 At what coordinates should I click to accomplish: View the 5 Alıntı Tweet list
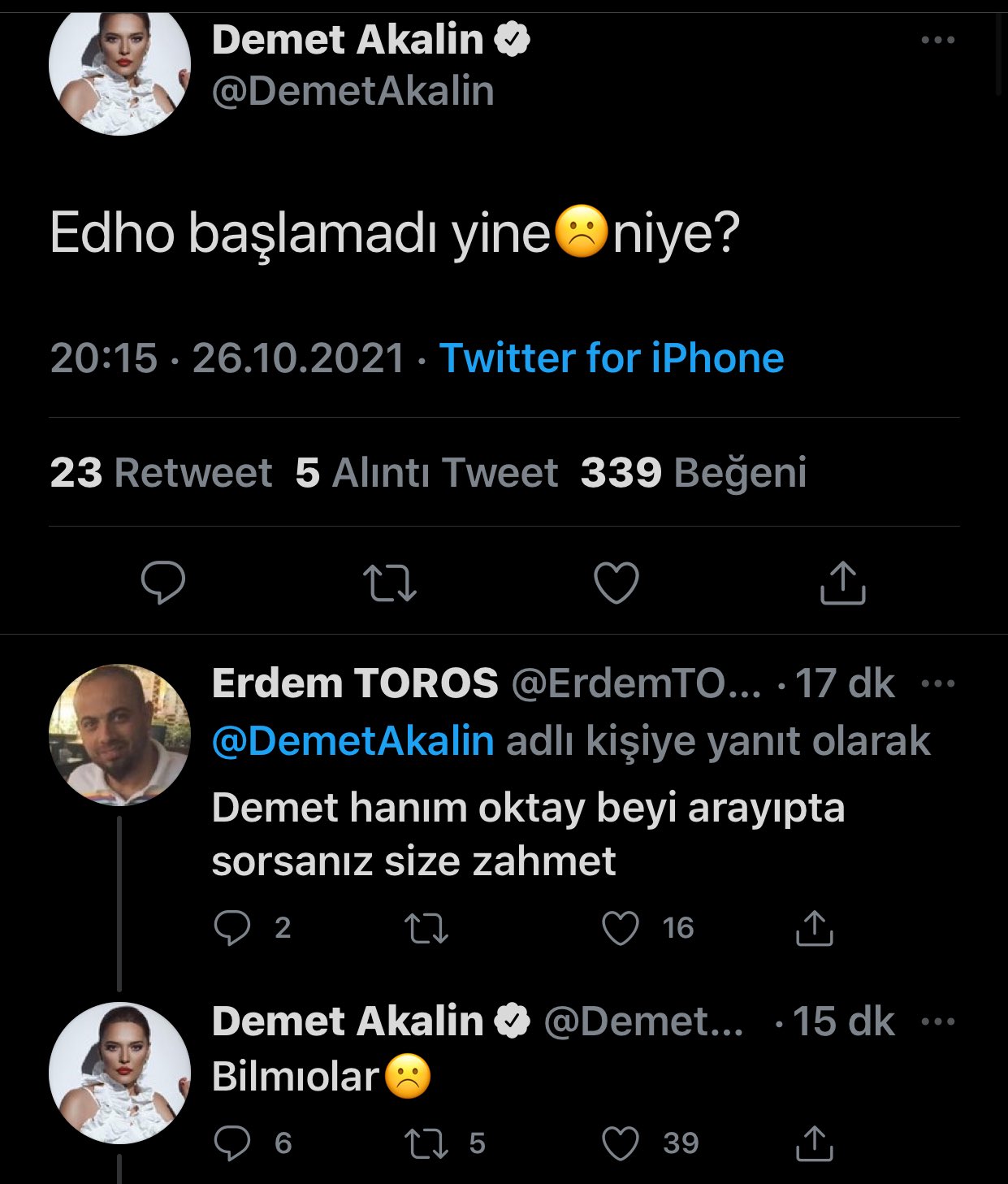coord(426,473)
